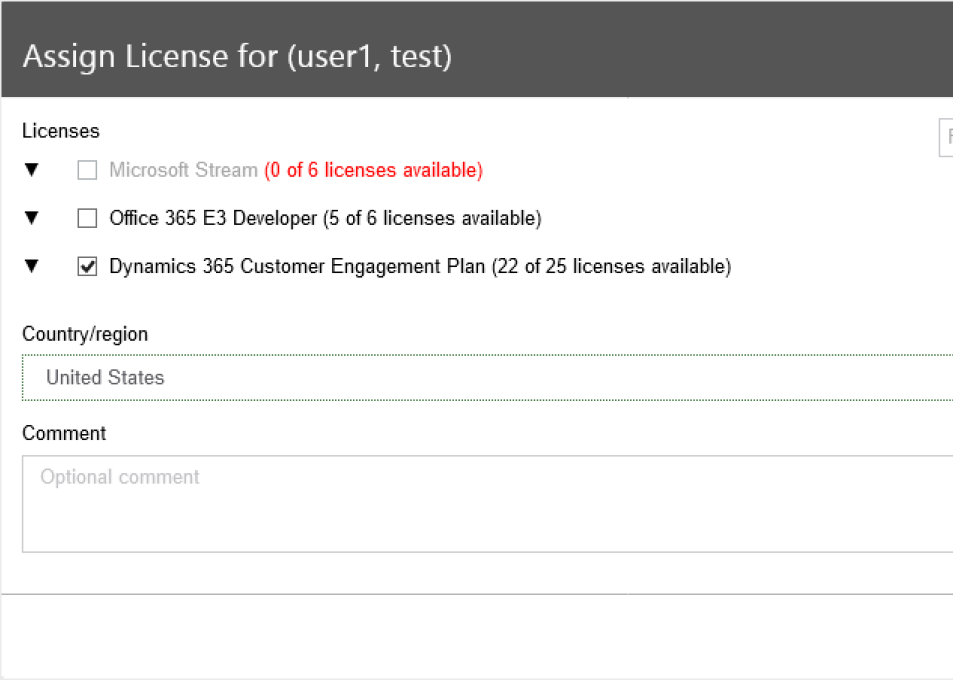Click the 'Licenses' section heading
The image size is (953, 680).
tap(61, 131)
